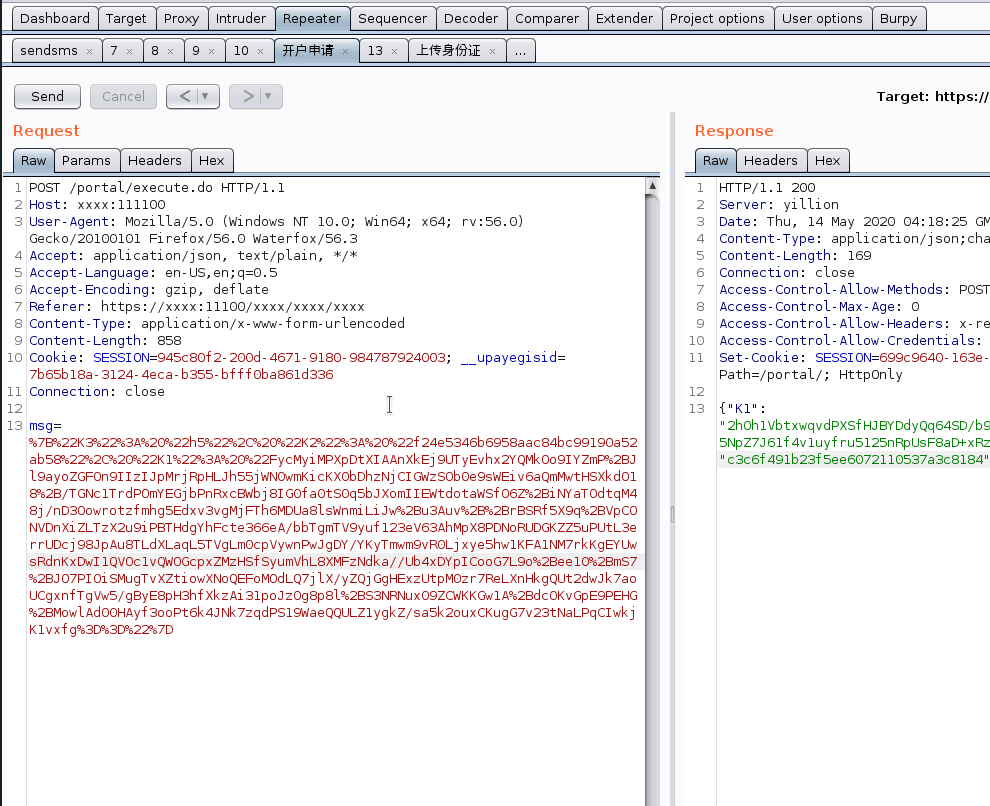Click the Cancel button
The image size is (990, 806).
(x=123, y=97)
